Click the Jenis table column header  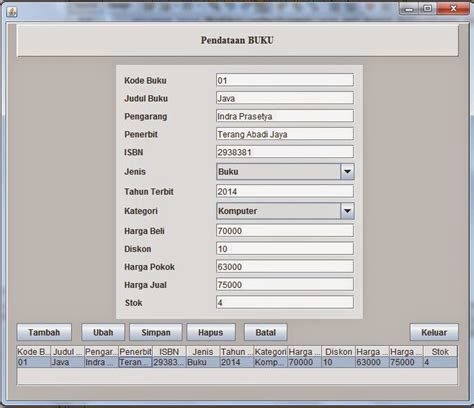(x=203, y=352)
